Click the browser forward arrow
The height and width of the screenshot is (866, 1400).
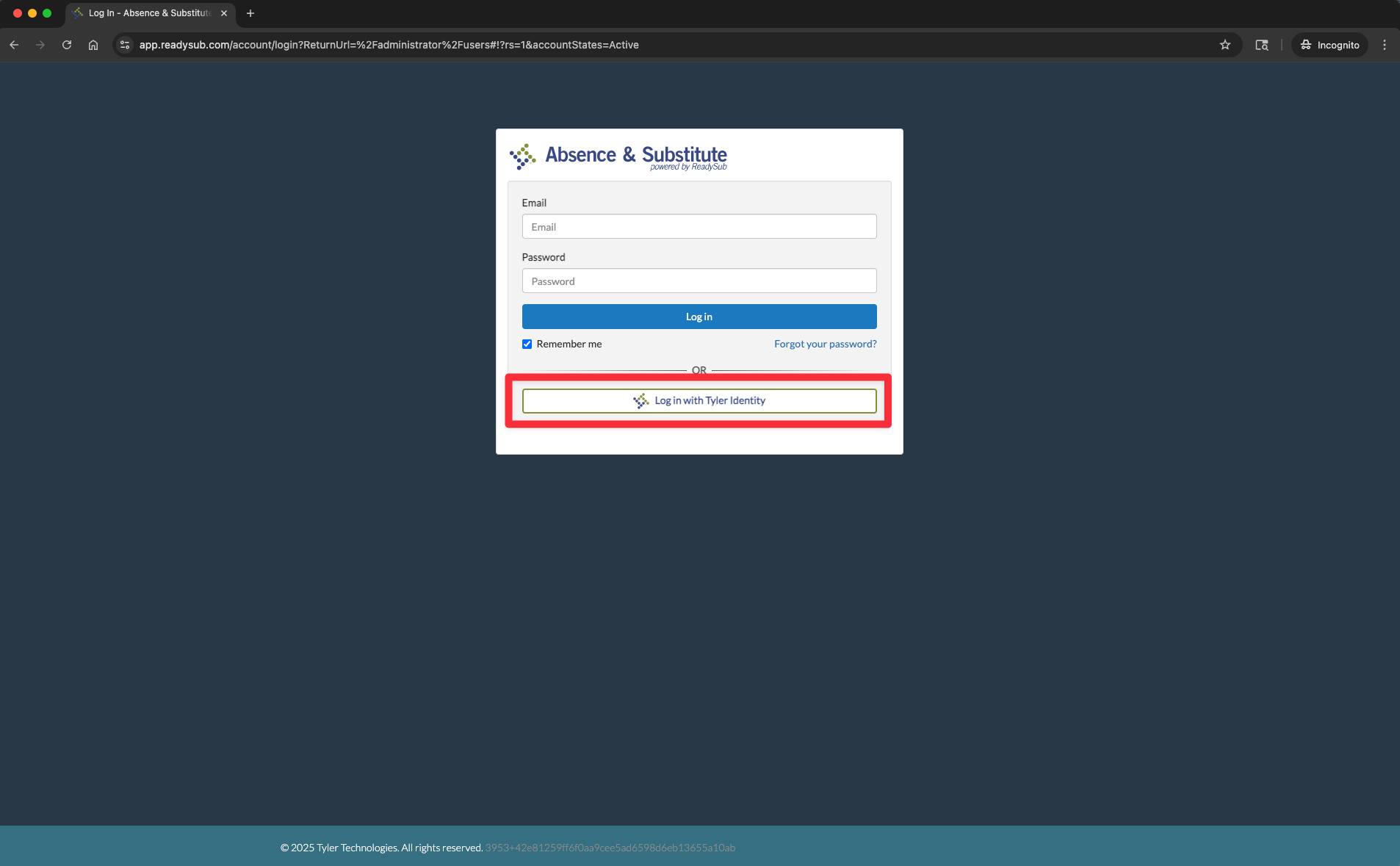coord(40,45)
